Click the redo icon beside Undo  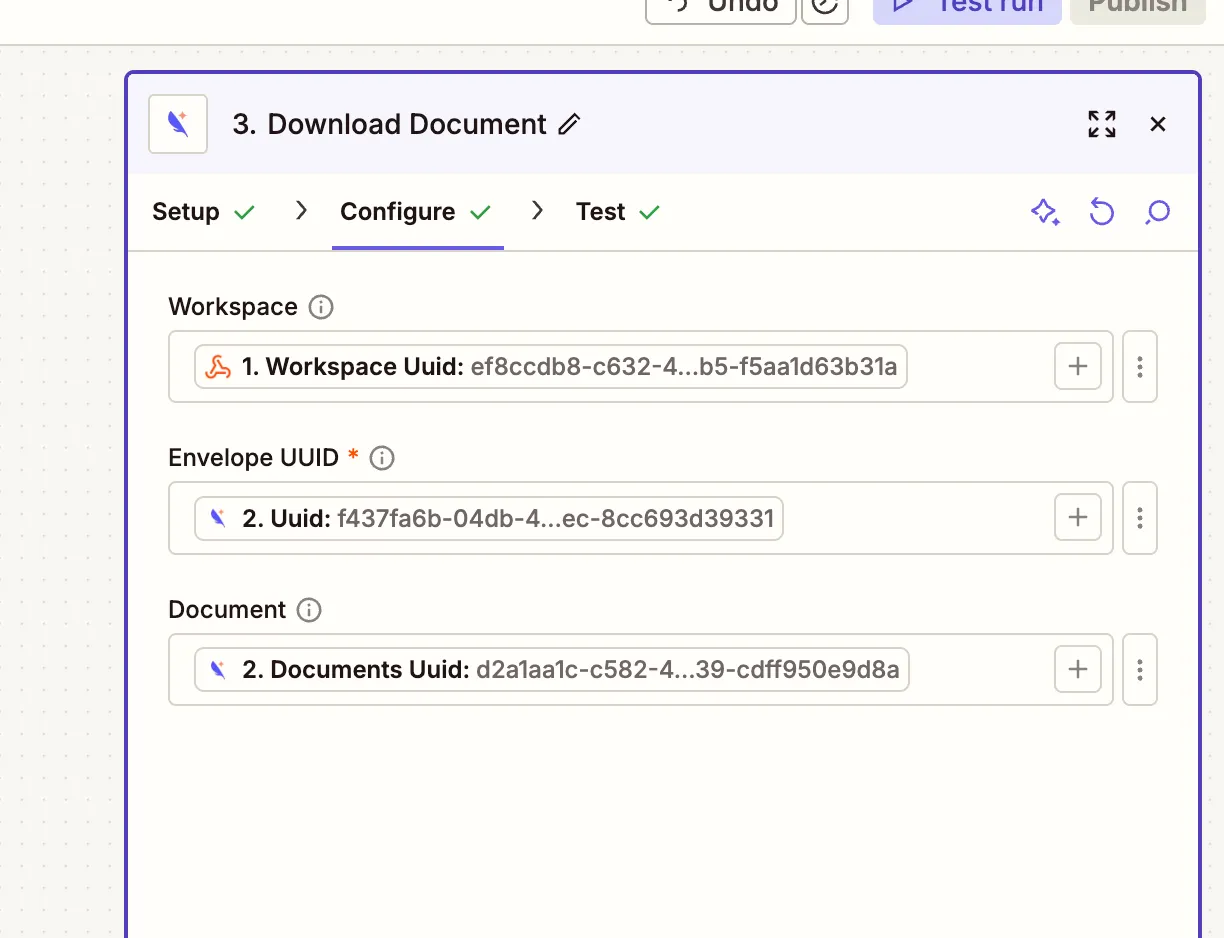825,6
